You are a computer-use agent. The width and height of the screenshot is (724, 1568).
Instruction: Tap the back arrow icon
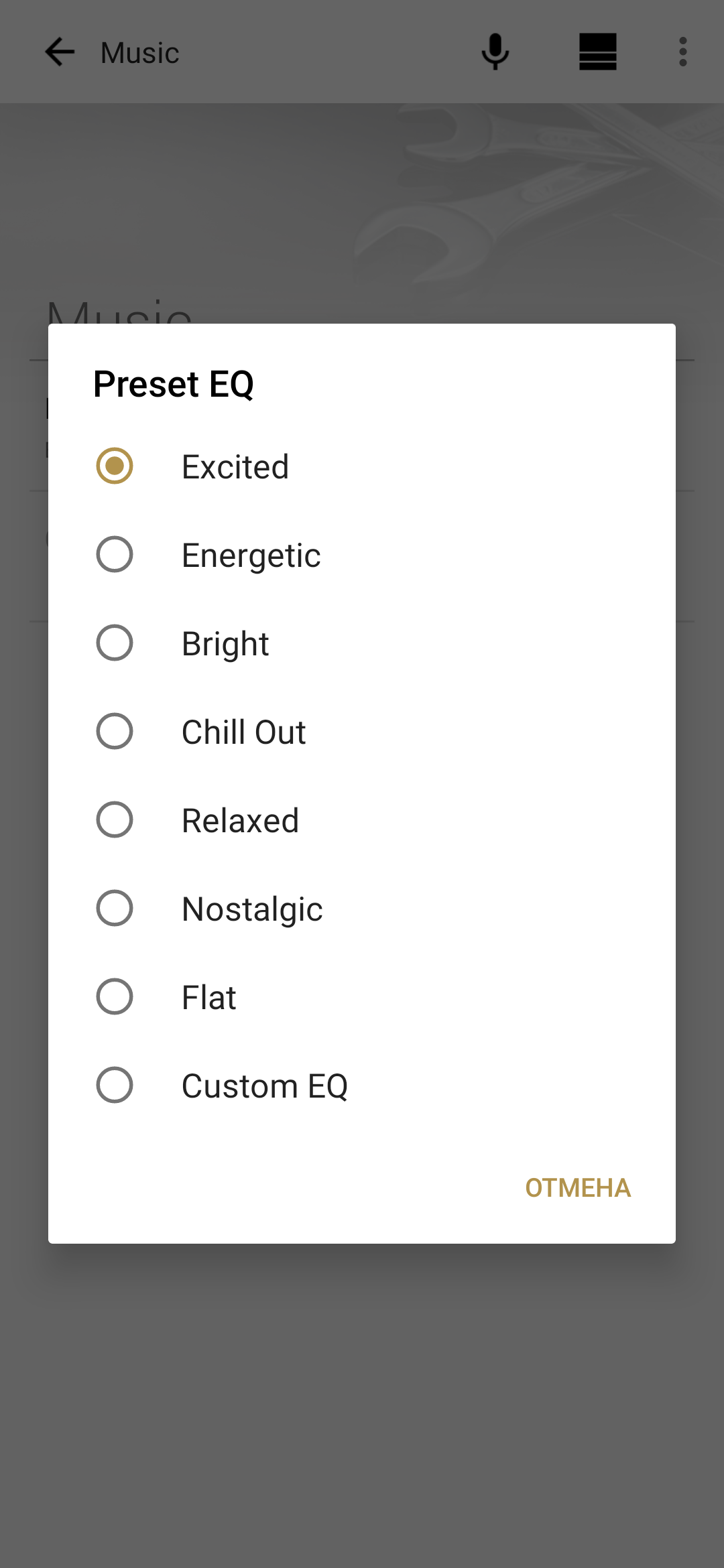[60, 52]
